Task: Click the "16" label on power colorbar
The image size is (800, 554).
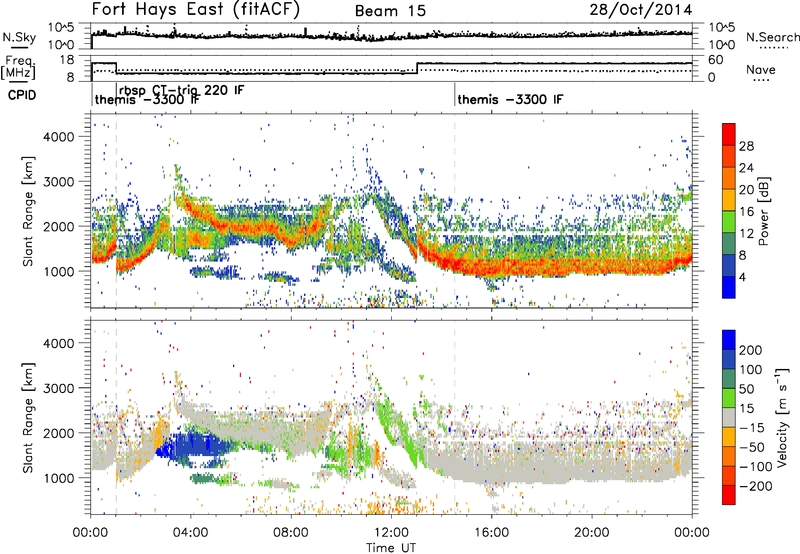Action: point(746,212)
